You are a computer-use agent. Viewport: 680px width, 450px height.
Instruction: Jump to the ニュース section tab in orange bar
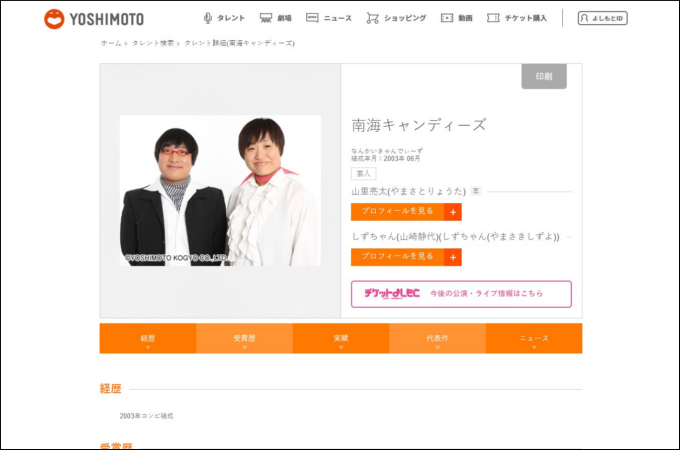coord(534,338)
